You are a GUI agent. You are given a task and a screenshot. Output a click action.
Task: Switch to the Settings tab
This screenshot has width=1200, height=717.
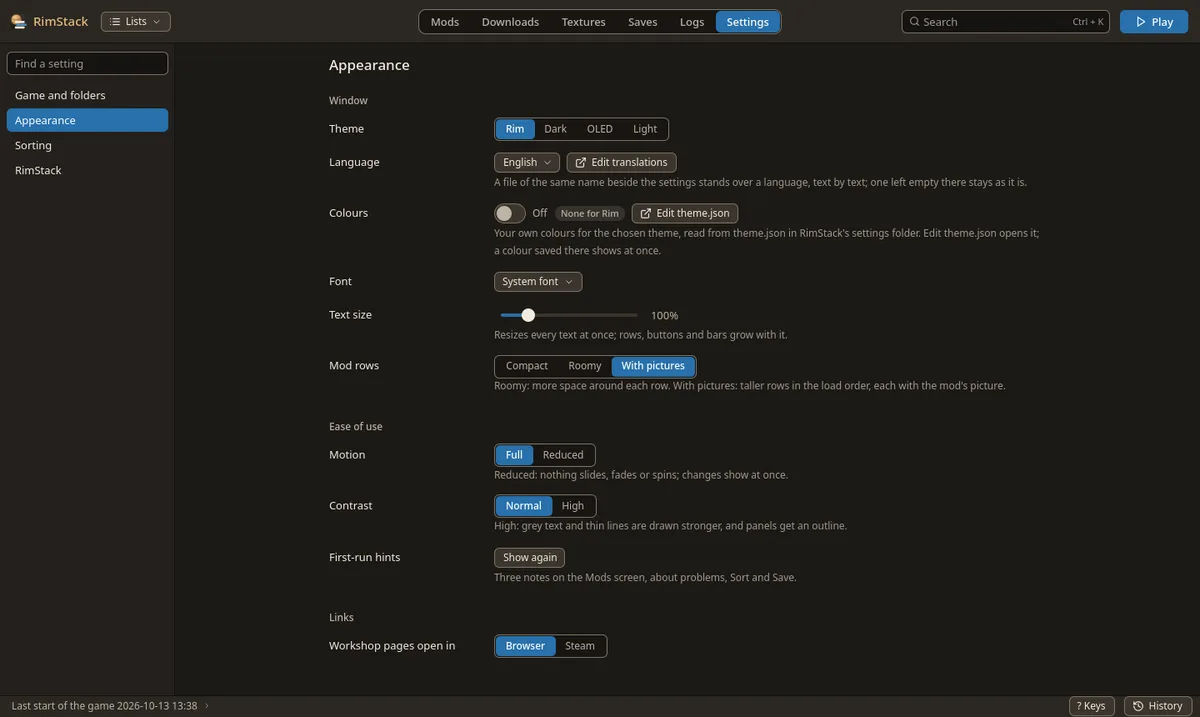(748, 22)
